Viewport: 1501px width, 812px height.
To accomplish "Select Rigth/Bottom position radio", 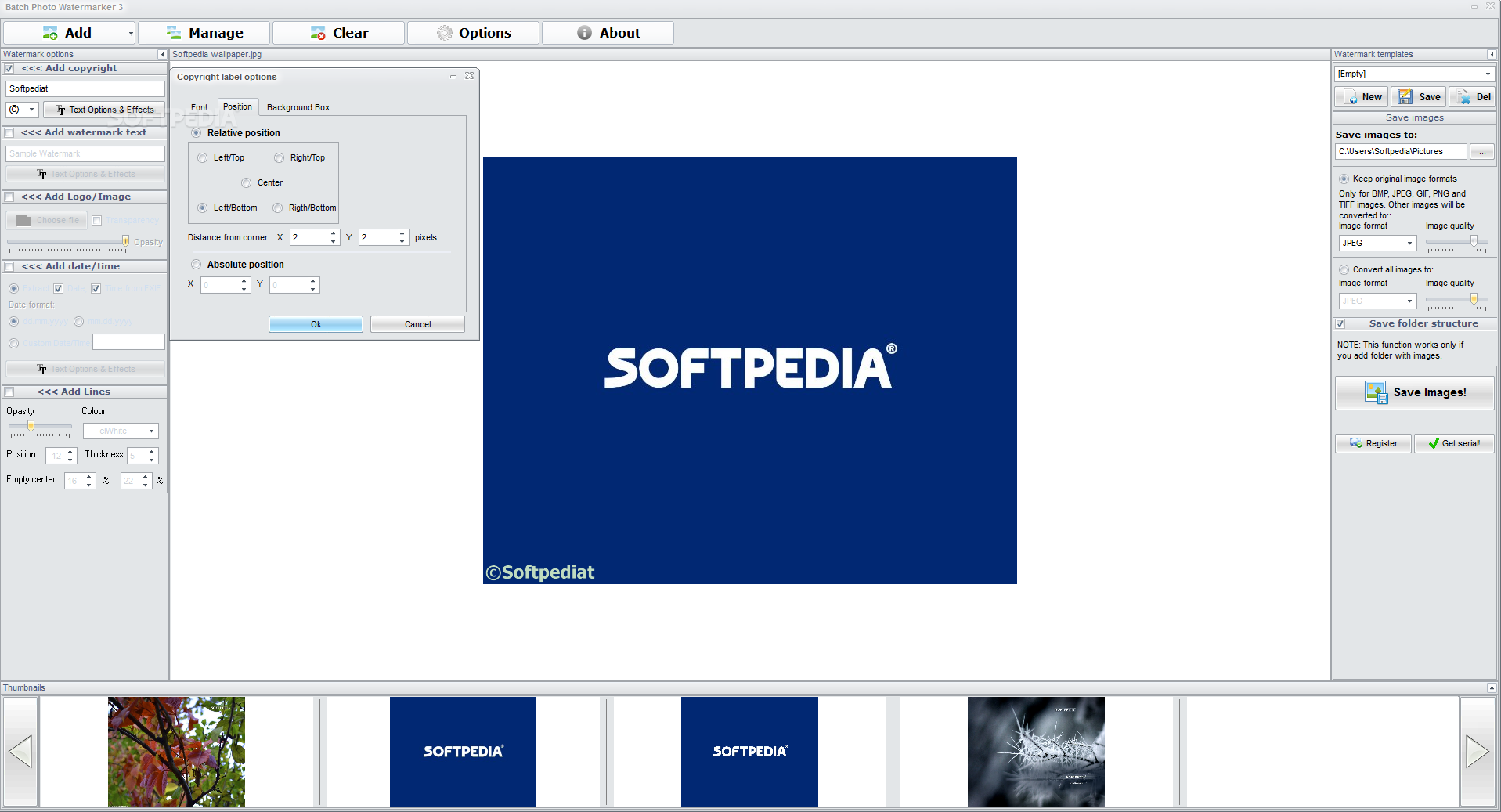I will pos(278,208).
